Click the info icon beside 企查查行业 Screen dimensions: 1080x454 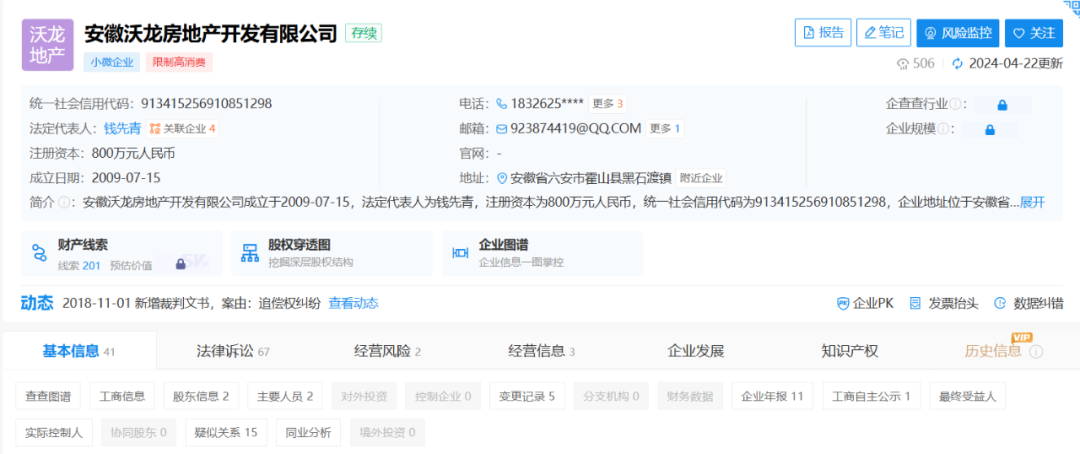pos(955,105)
